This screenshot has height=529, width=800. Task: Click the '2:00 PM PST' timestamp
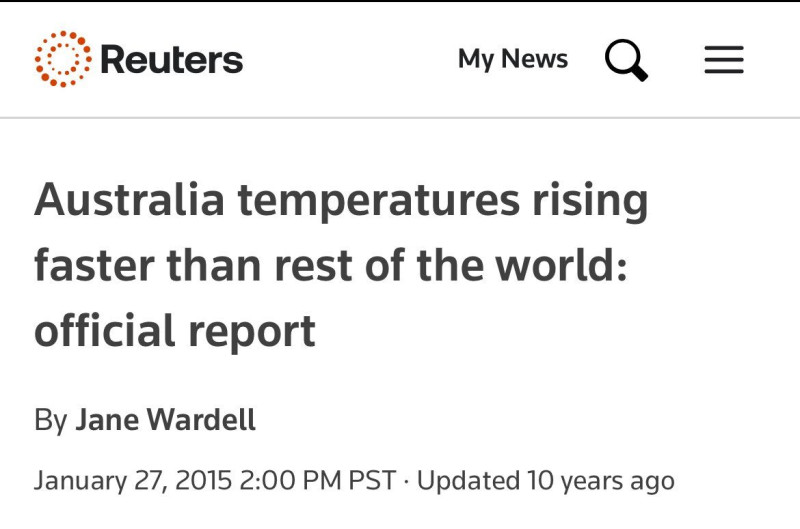click(x=317, y=481)
